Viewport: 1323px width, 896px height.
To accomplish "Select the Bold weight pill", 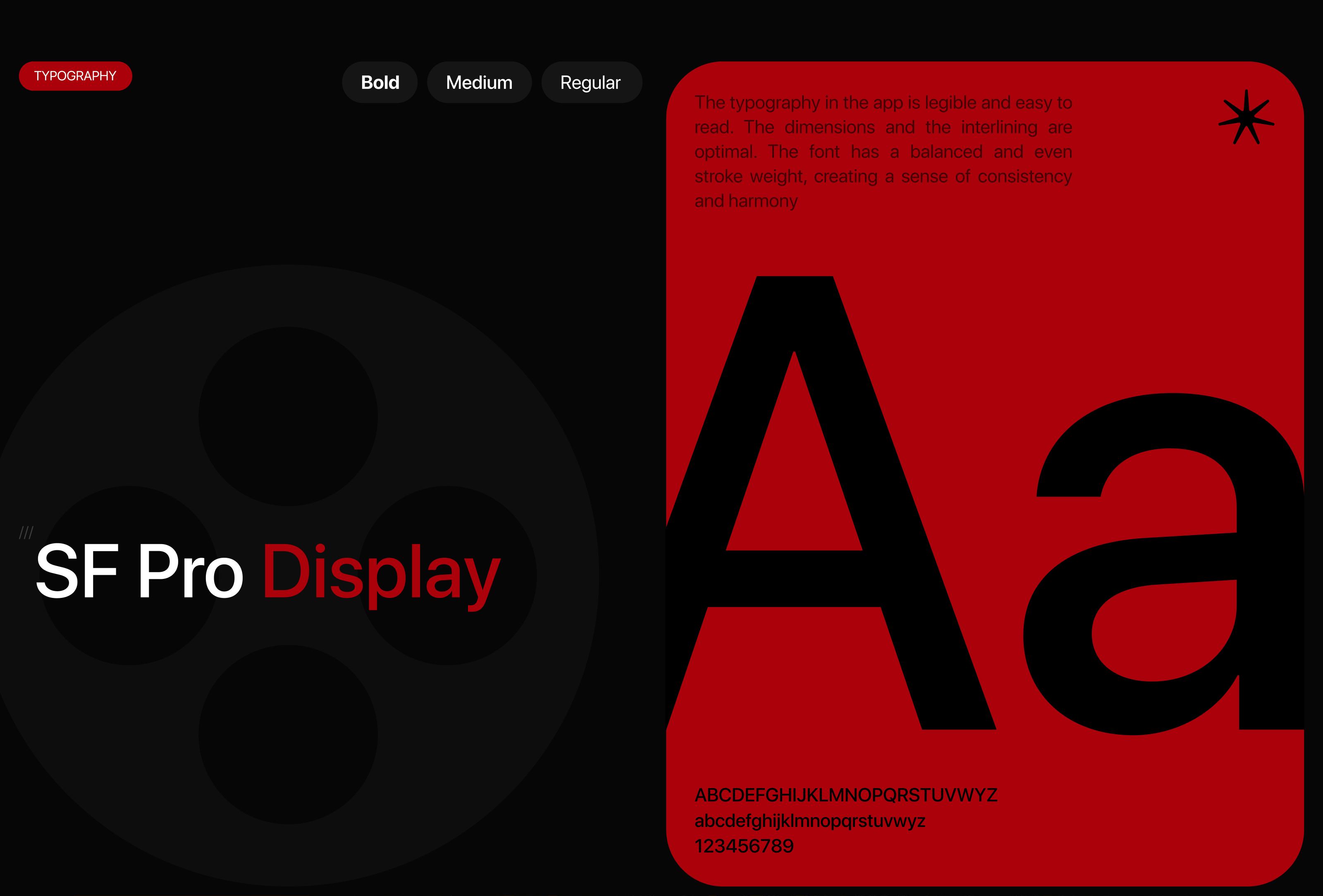I will coord(380,83).
